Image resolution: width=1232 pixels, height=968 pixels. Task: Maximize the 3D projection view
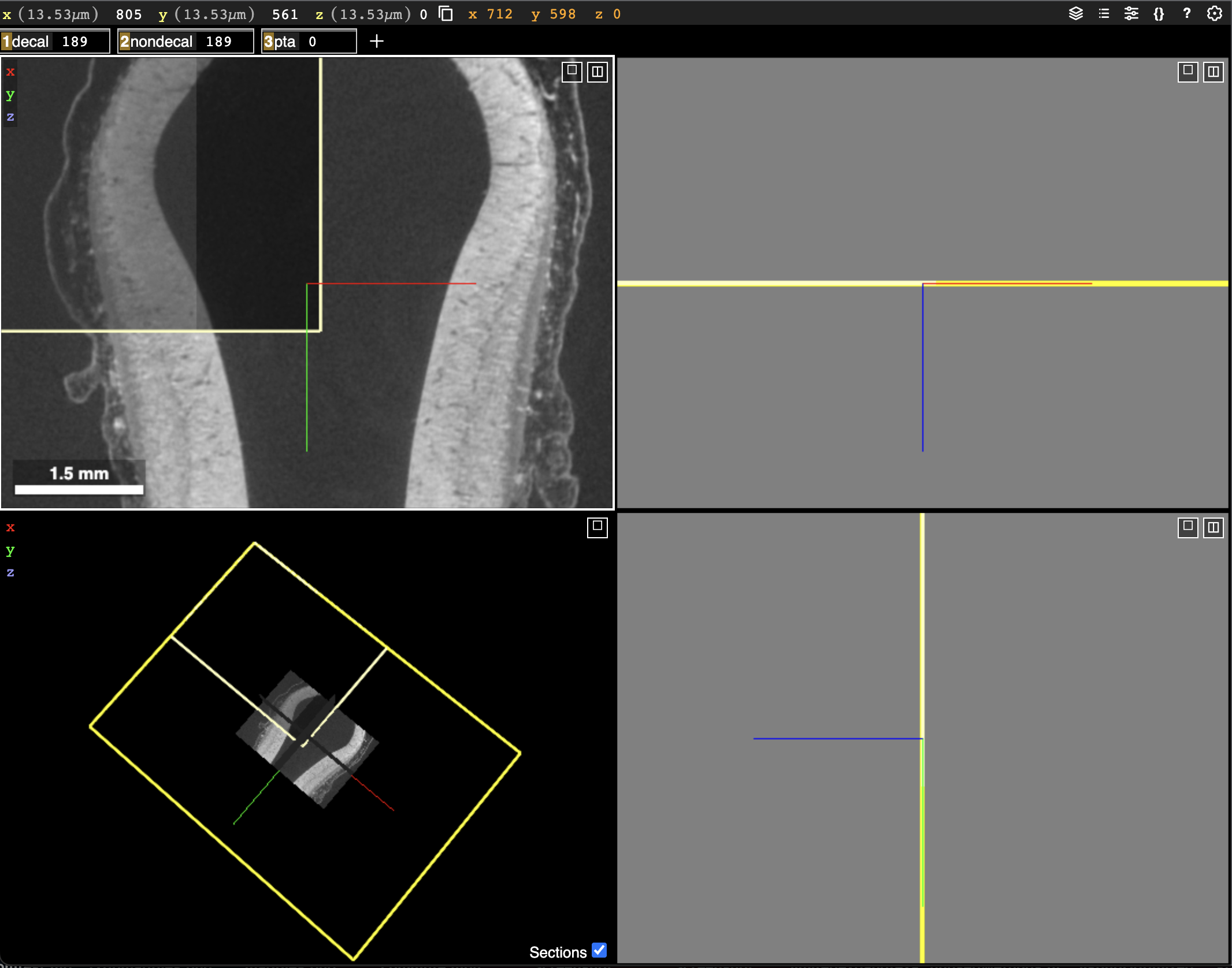tap(596, 527)
